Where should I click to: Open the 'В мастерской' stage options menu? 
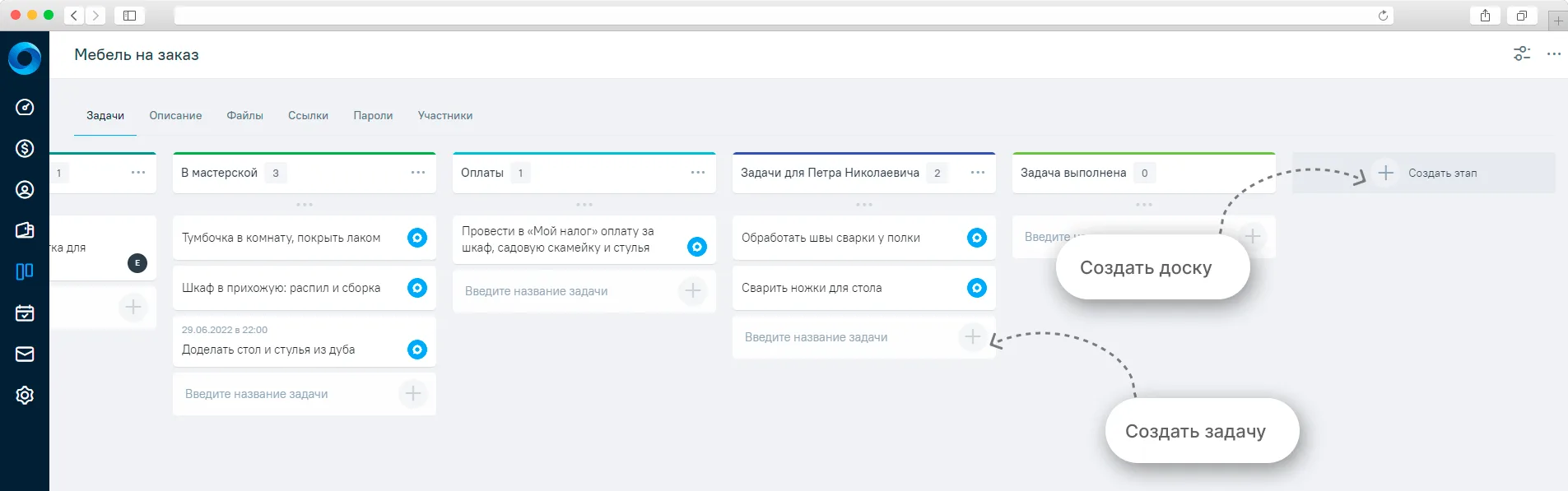click(418, 173)
